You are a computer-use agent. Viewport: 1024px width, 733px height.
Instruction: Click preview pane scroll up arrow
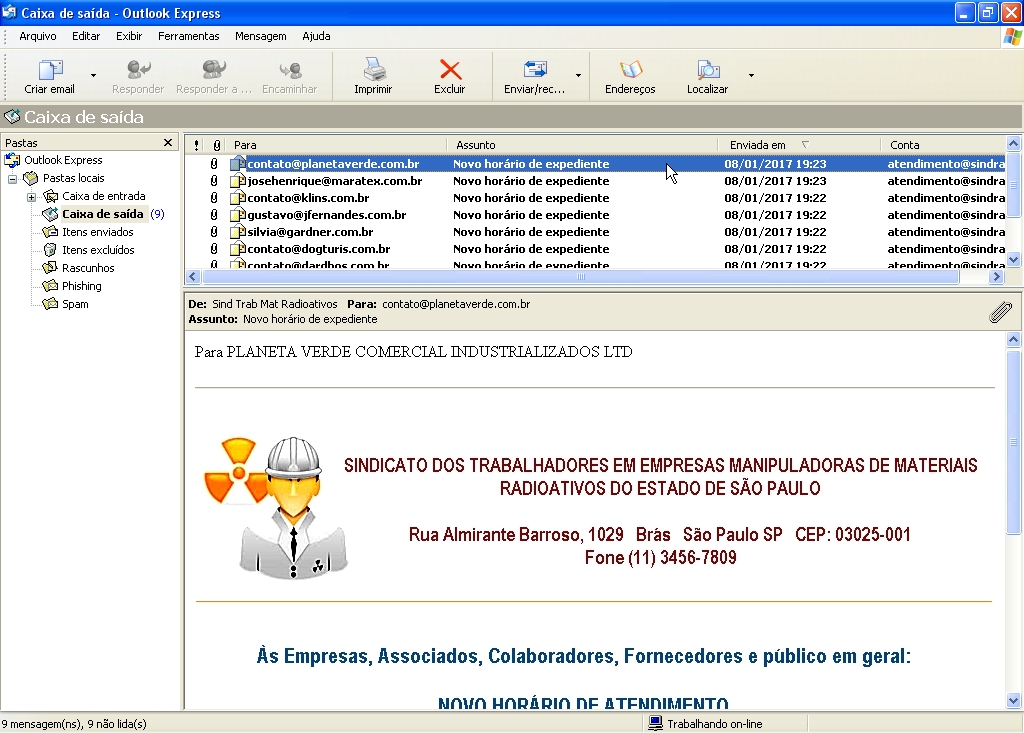coord(1014,339)
